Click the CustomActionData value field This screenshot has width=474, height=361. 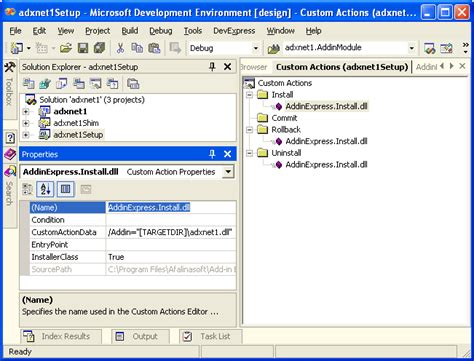click(x=171, y=232)
